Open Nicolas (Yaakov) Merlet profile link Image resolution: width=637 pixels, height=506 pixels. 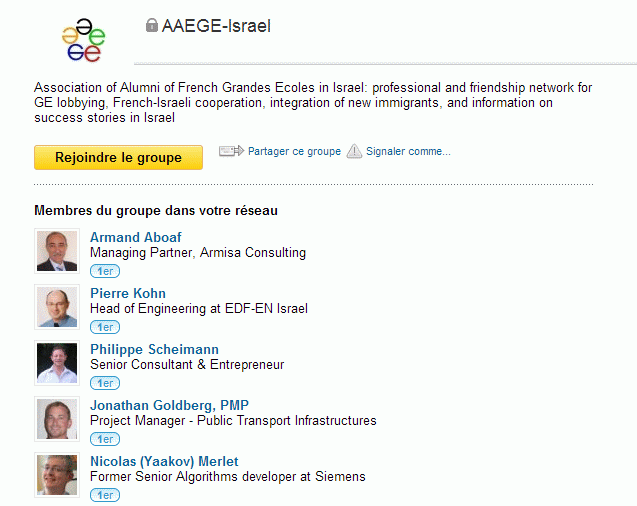[x=164, y=461]
